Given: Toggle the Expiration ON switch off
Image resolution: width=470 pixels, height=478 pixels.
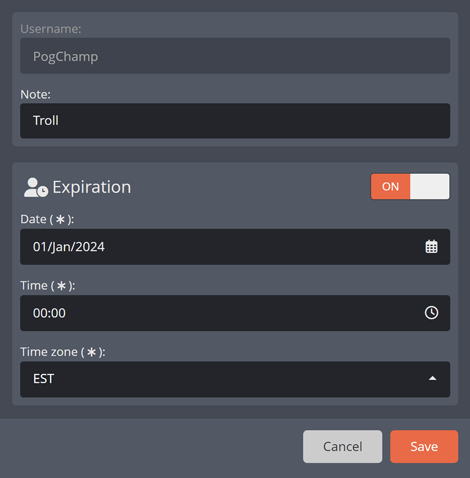Looking at the screenshot, I should [410, 186].
